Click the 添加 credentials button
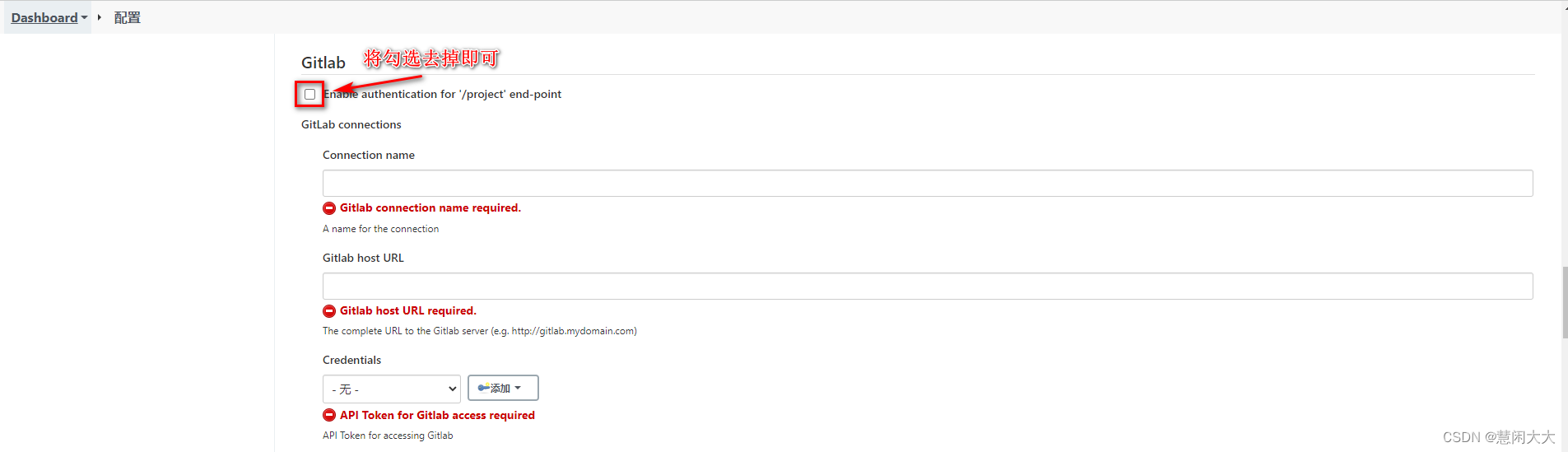Viewport: 1568px width, 452px height. 503,388
